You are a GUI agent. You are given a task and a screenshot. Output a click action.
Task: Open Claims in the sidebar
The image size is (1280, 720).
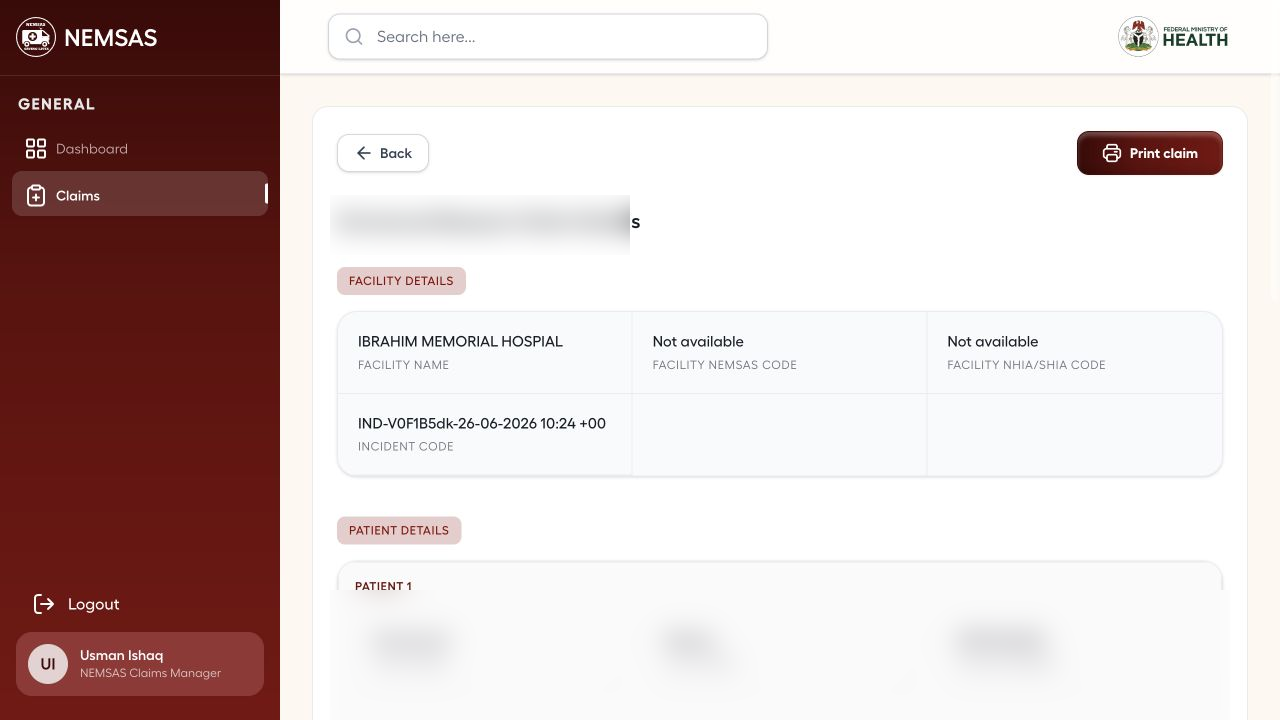pyautogui.click(x=140, y=194)
